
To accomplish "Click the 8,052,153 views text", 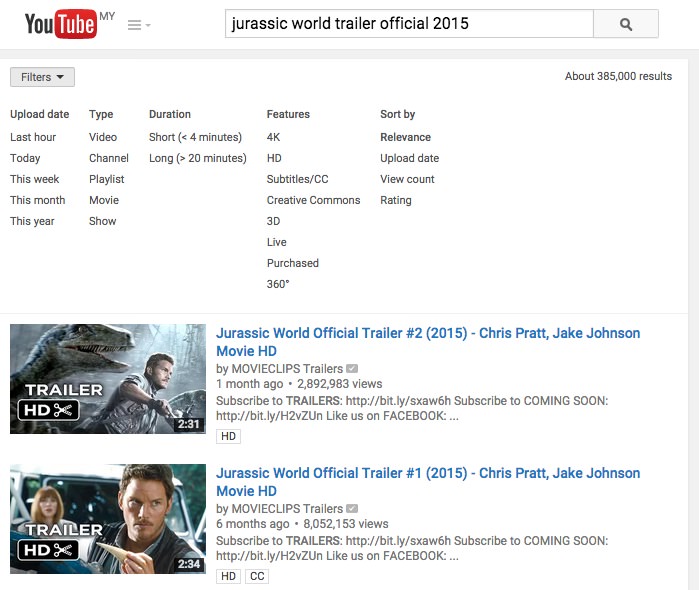I will tap(346, 524).
